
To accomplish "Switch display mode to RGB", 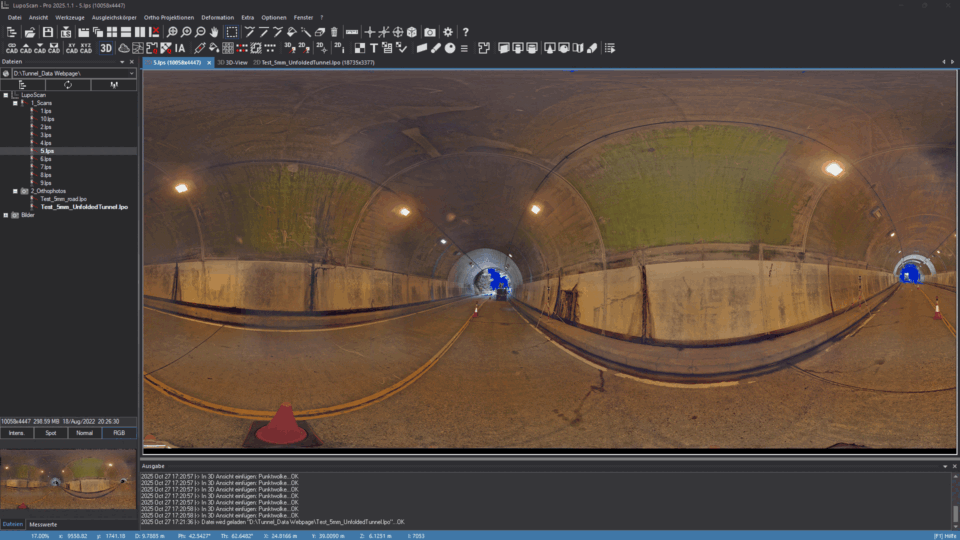I will pyautogui.click(x=118, y=433).
